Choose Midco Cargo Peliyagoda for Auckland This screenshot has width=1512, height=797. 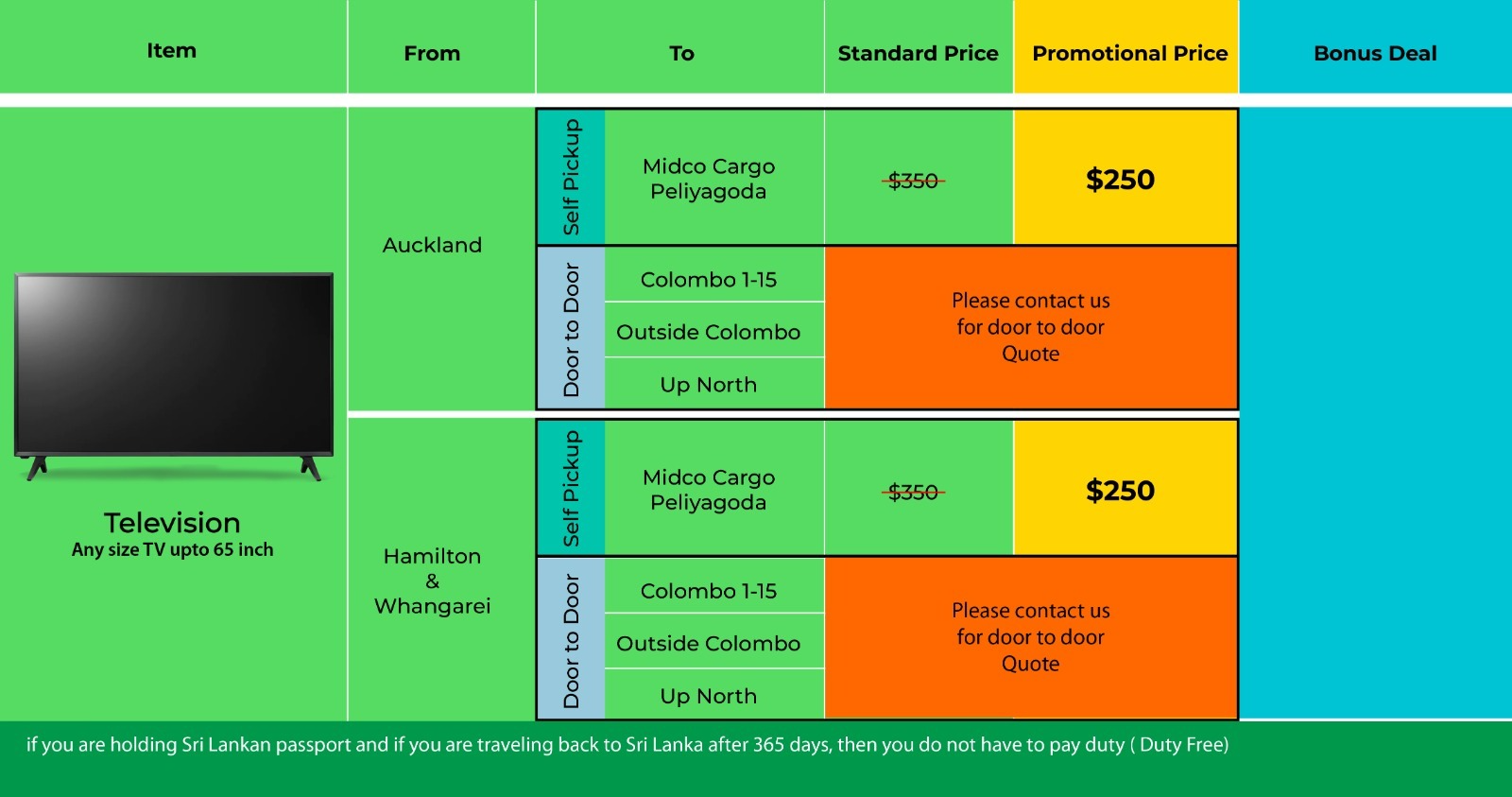point(709,179)
